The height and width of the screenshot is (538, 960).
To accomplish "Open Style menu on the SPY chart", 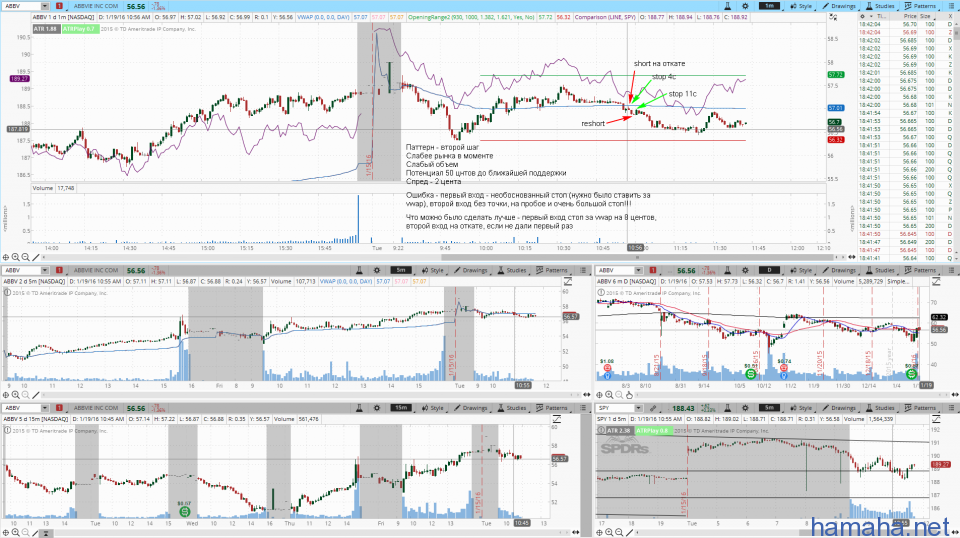I will point(801,408).
